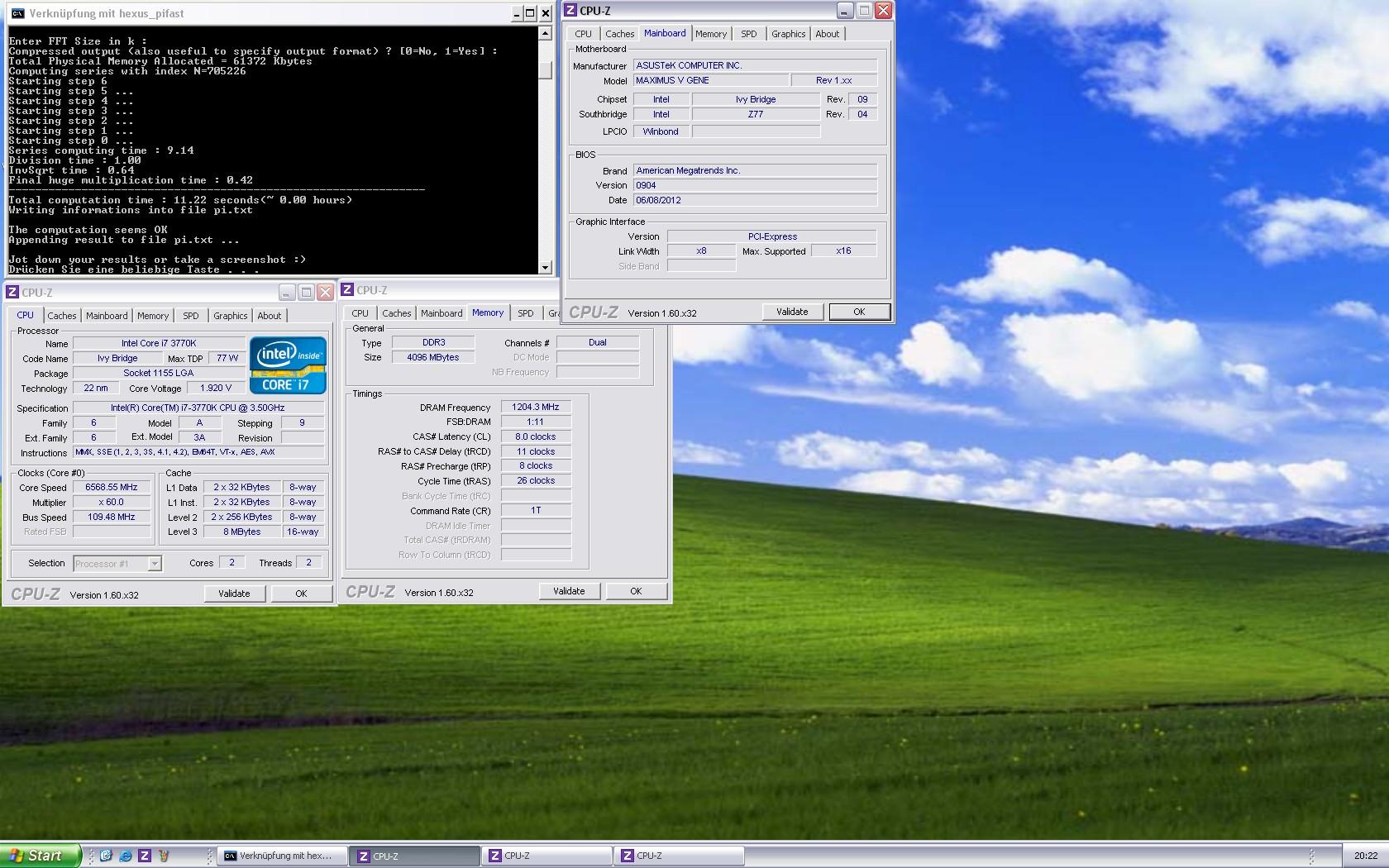1389x868 pixels.
Task: Launch the show desktop quick launch icon
Action: pyautogui.click(x=106, y=856)
